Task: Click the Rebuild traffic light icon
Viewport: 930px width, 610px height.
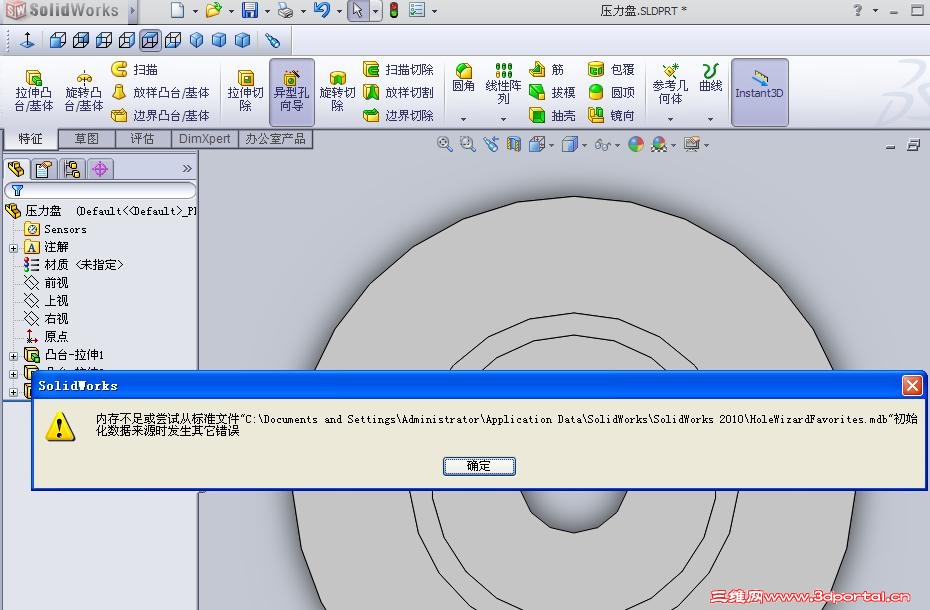Action: click(394, 10)
